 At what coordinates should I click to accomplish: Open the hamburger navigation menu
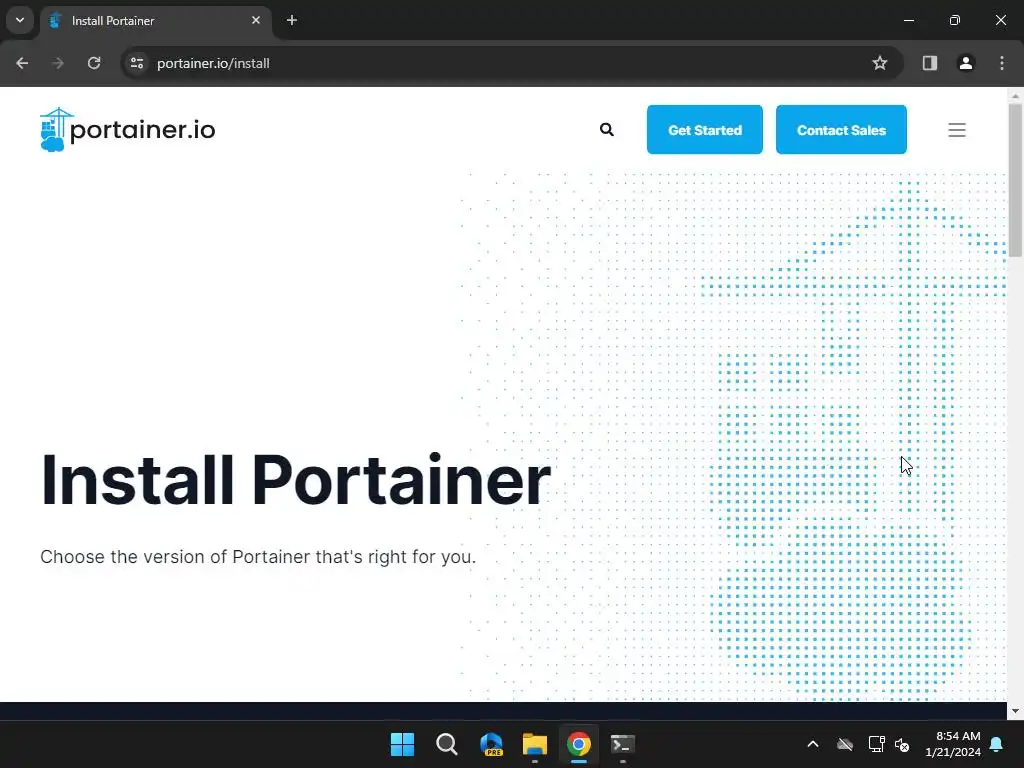(x=957, y=130)
